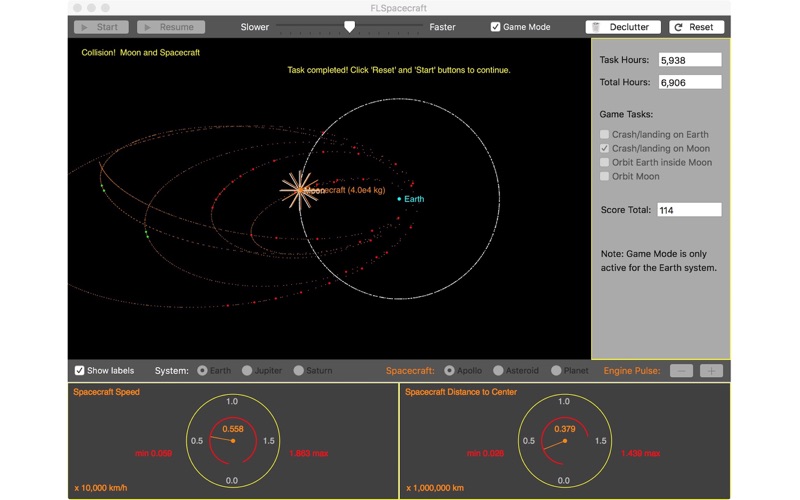800x500 pixels.
Task: Select Apollo as the spacecraft
Action: coord(449,371)
